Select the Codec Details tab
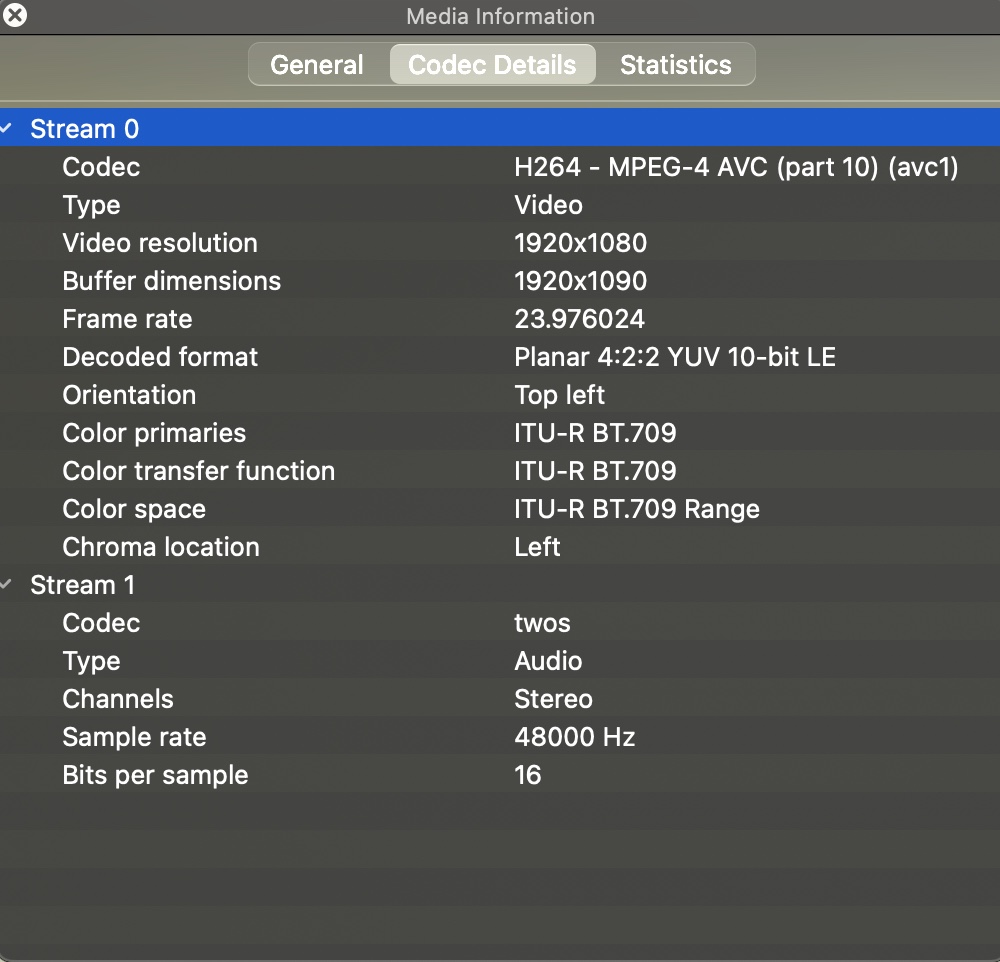The image size is (1000, 962). pyautogui.click(x=492, y=65)
